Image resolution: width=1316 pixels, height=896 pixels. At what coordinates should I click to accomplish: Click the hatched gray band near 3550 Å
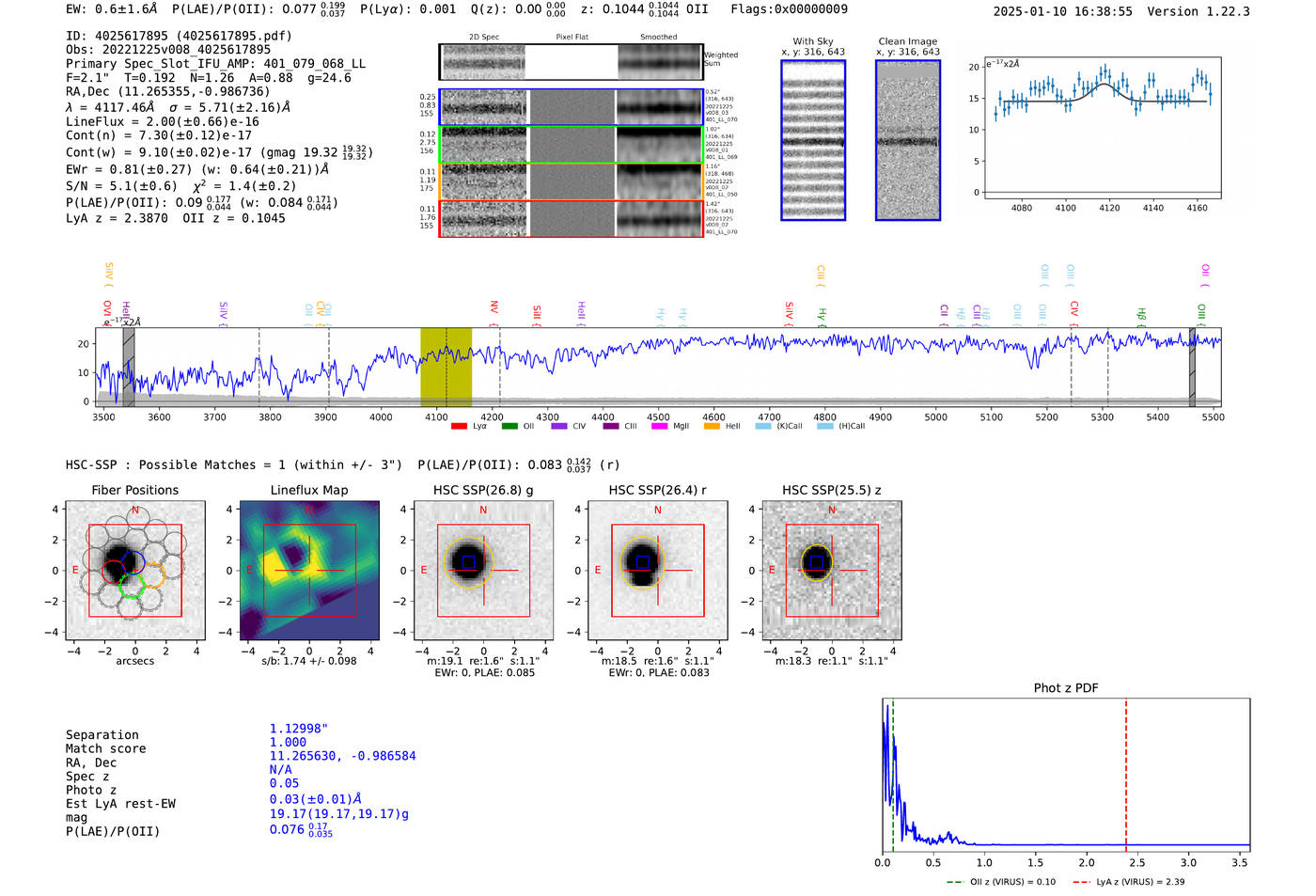129,367
